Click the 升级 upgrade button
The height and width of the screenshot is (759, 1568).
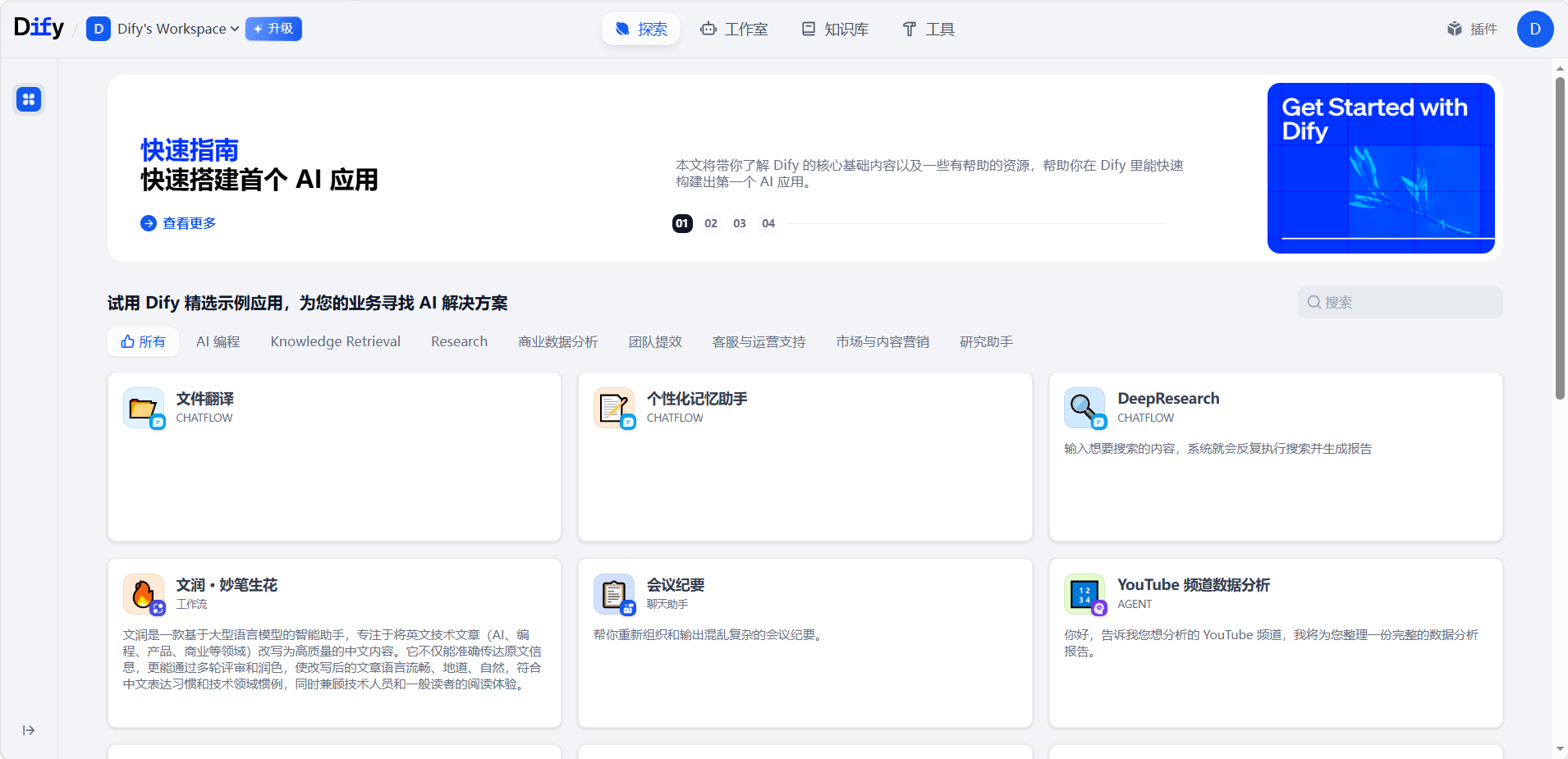[x=273, y=29]
